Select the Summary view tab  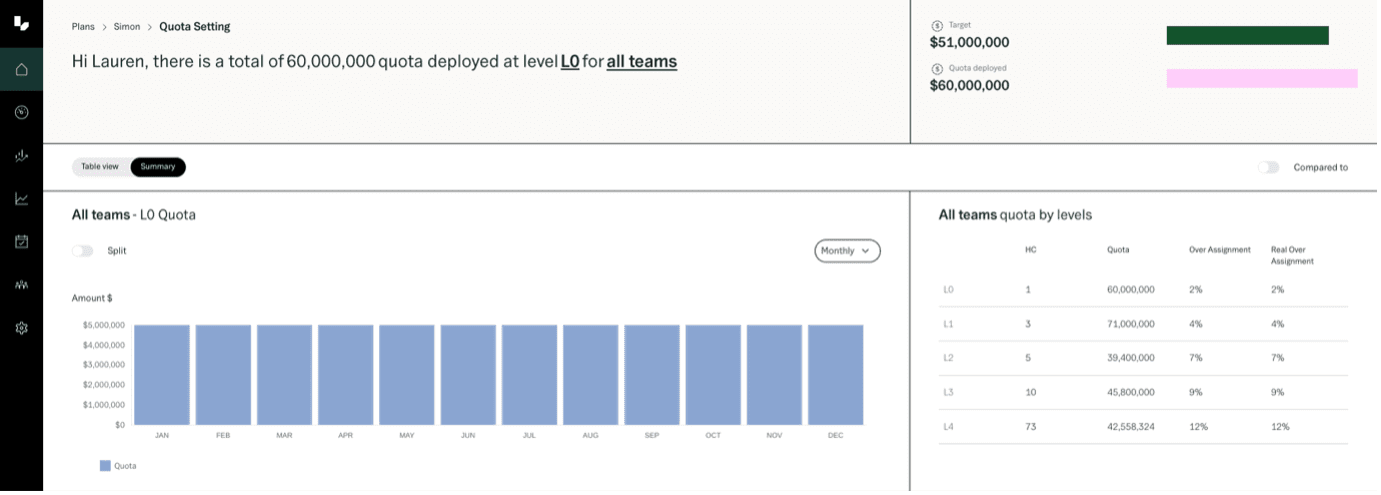click(158, 167)
